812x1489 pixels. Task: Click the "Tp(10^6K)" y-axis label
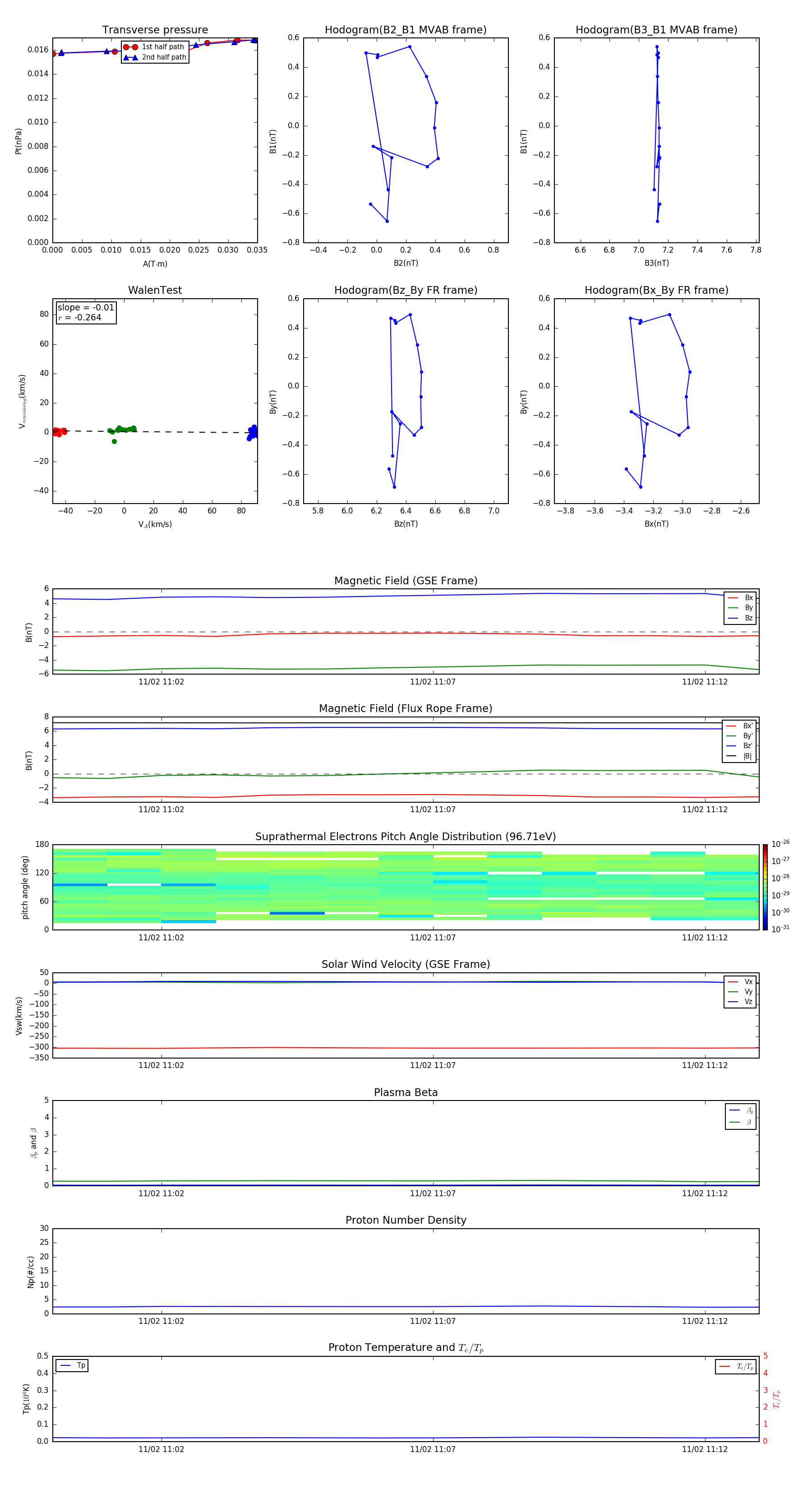pos(26,1399)
